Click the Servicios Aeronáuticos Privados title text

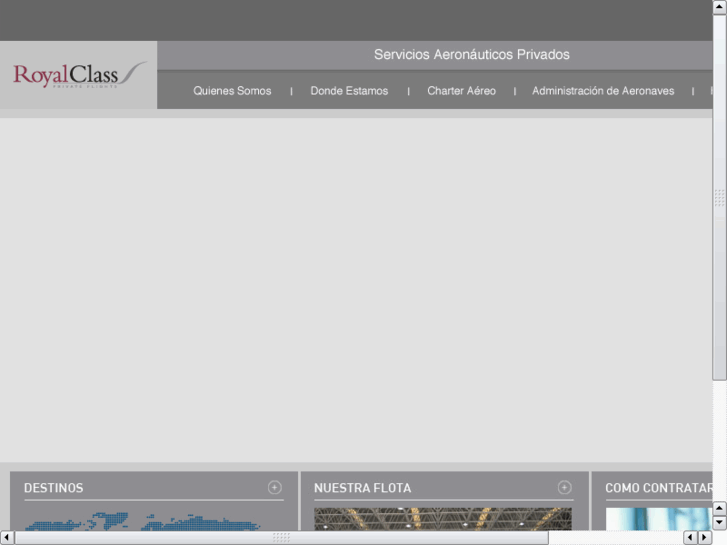tap(472, 55)
